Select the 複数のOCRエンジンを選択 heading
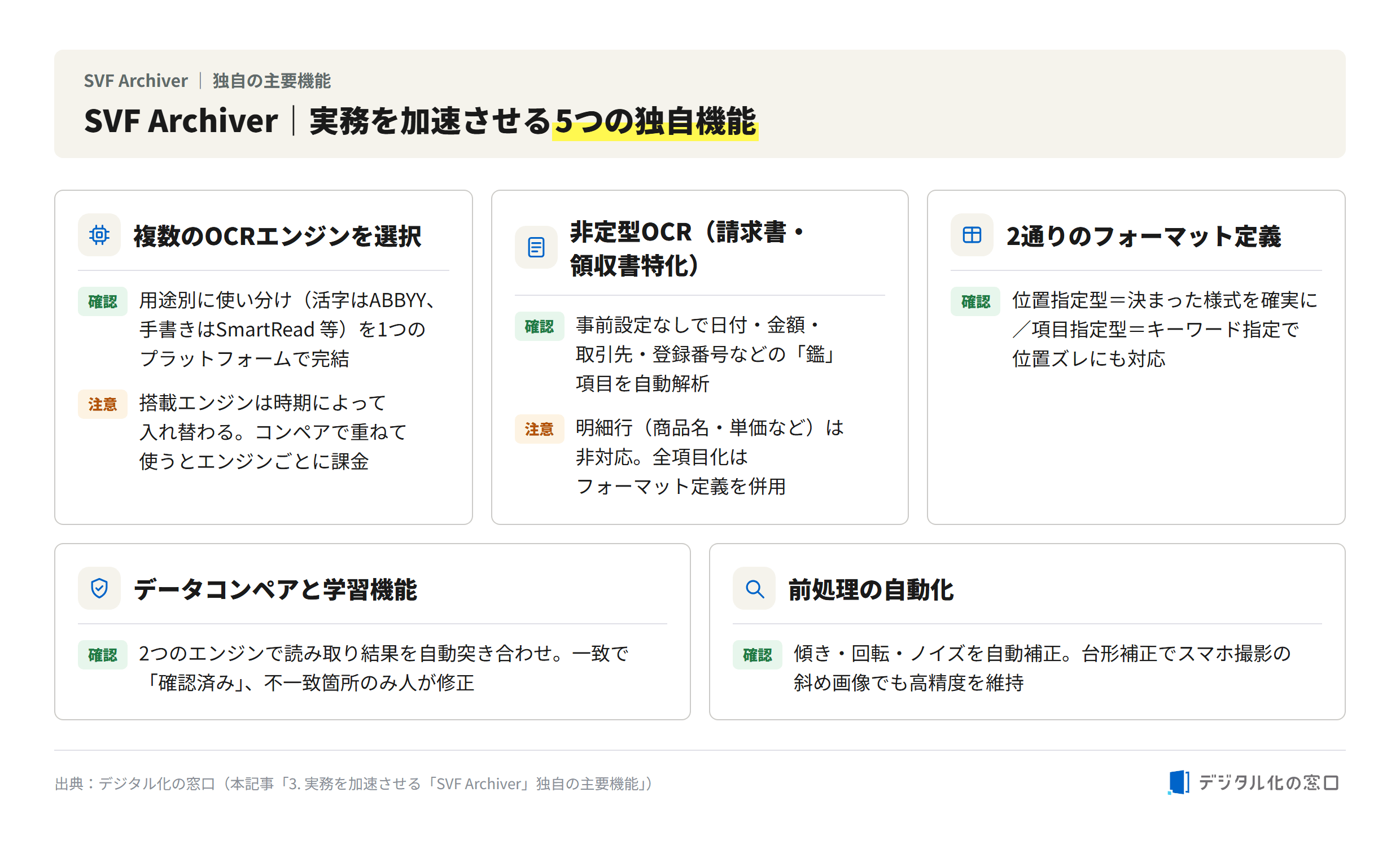 277,236
